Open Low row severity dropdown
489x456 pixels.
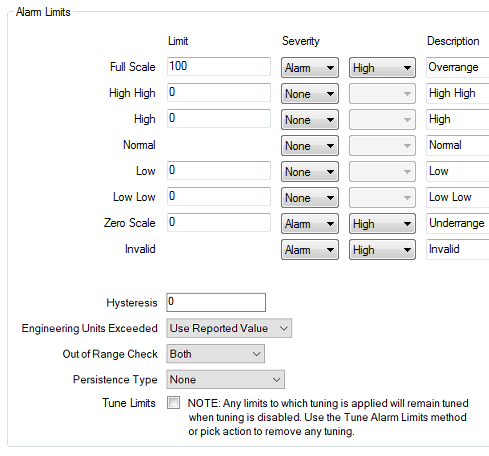tap(310, 172)
